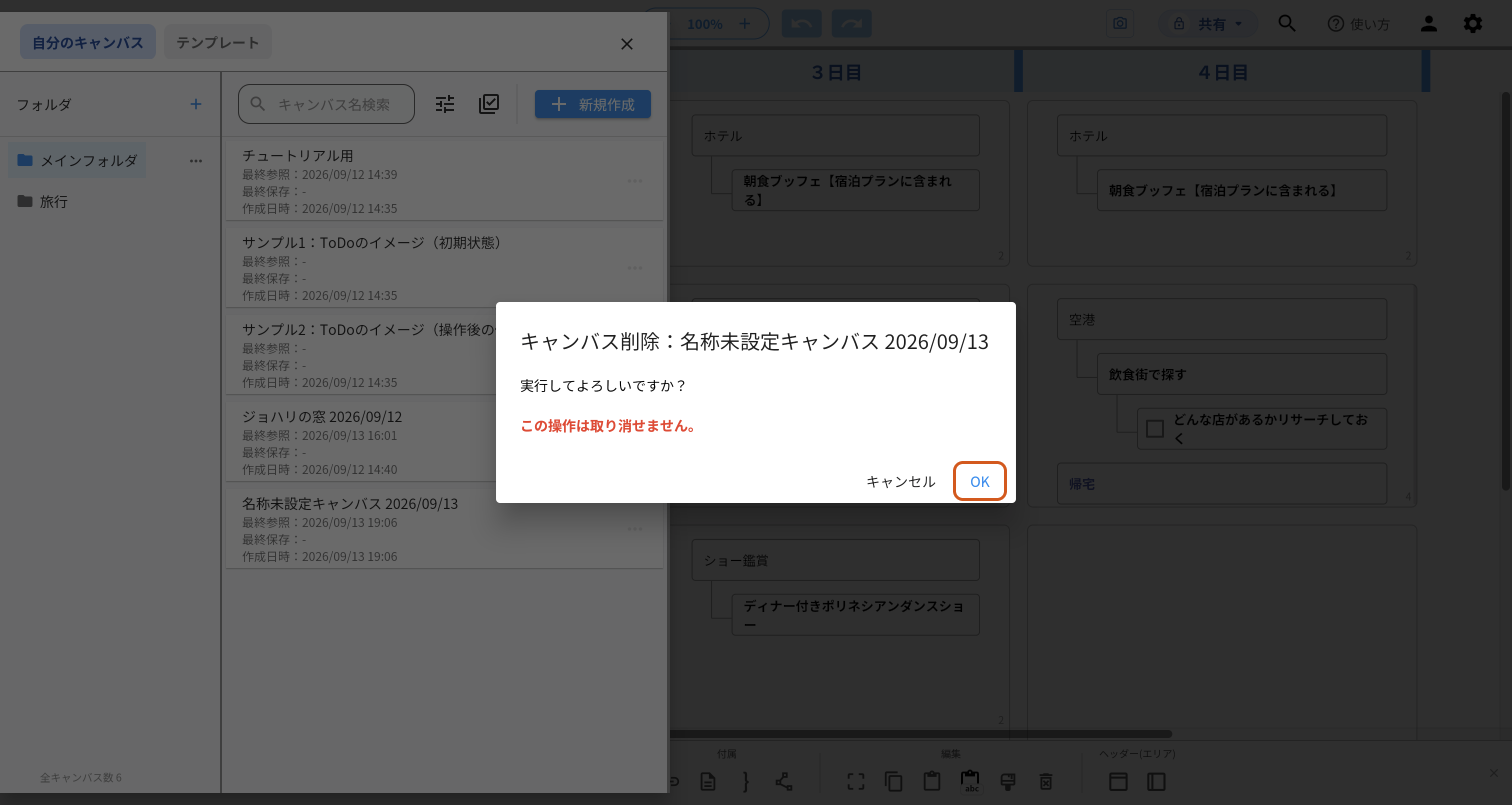Open options menu for 名称未設定キャンバス

pyautogui.click(x=635, y=529)
